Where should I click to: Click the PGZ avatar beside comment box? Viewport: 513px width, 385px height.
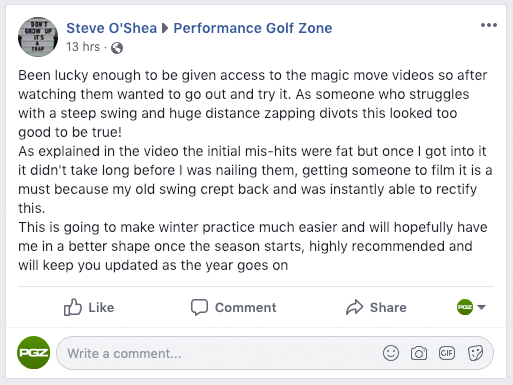(33, 353)
